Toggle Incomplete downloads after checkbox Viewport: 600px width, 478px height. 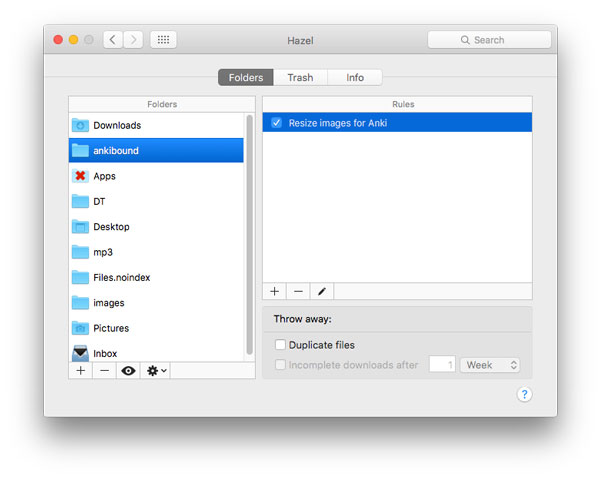tap(280, 365)
